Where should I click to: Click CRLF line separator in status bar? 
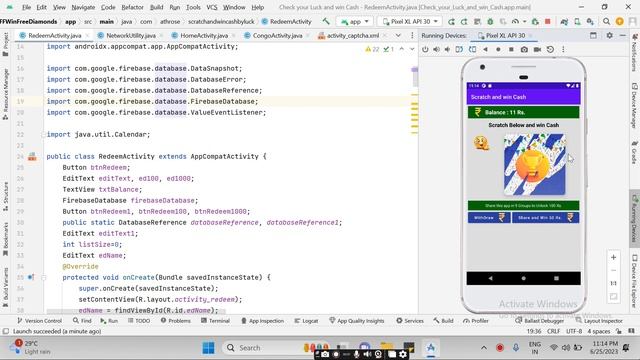[x=553, y=331]
